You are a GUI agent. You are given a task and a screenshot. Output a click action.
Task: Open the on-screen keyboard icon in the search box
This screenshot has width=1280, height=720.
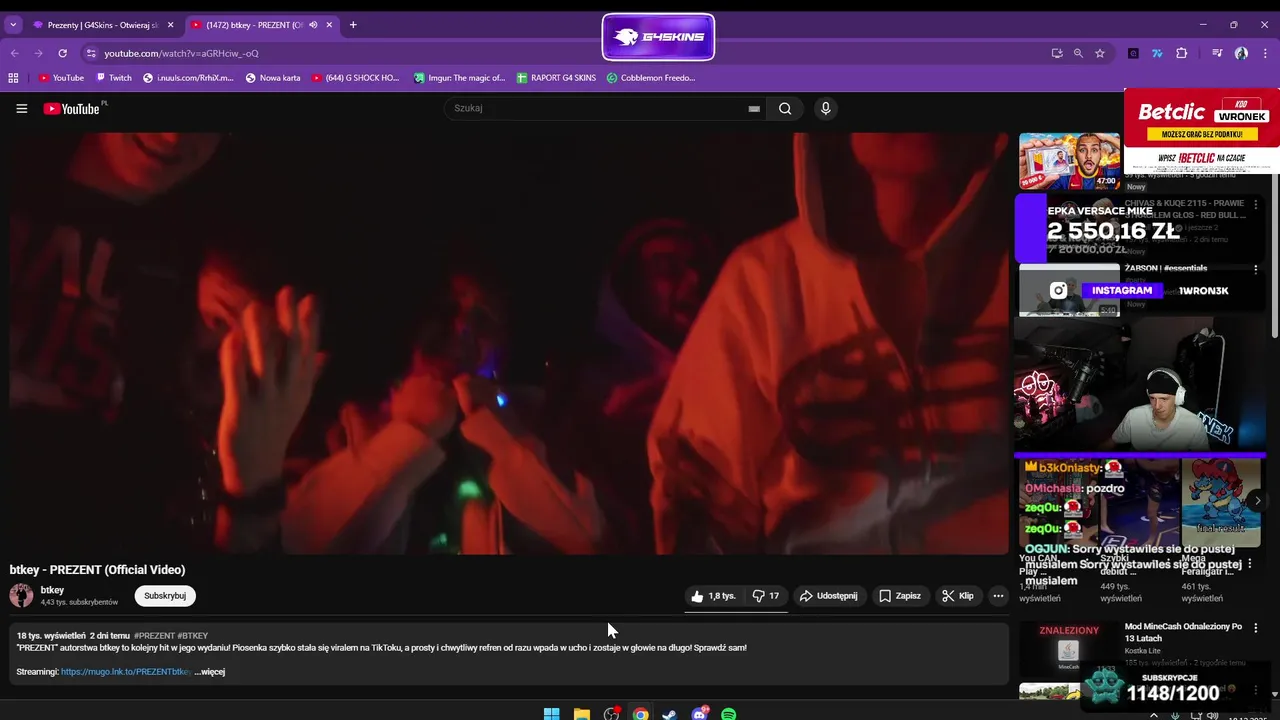[x=754, y=109]
